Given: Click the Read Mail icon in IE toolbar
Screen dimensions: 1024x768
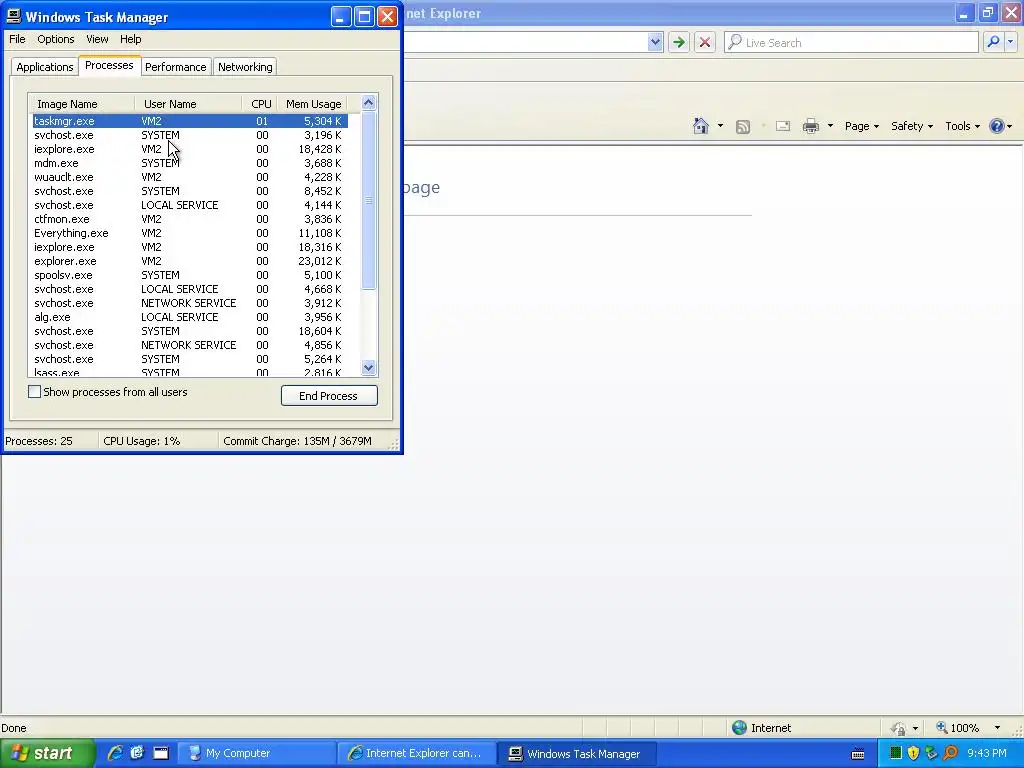Looking at the screenshot, I should (783, 126).
